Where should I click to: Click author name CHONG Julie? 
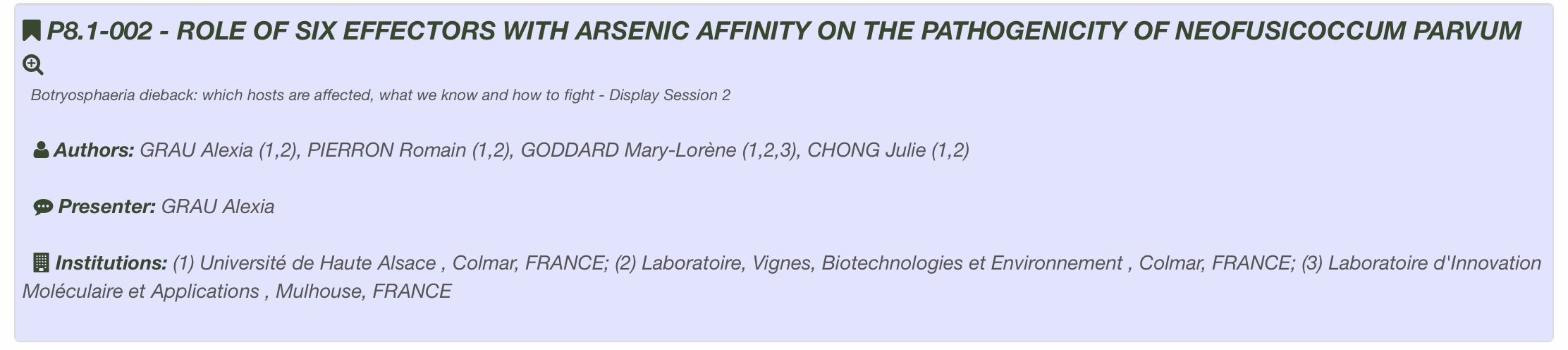pyautogui.click(x=888, y=150)
